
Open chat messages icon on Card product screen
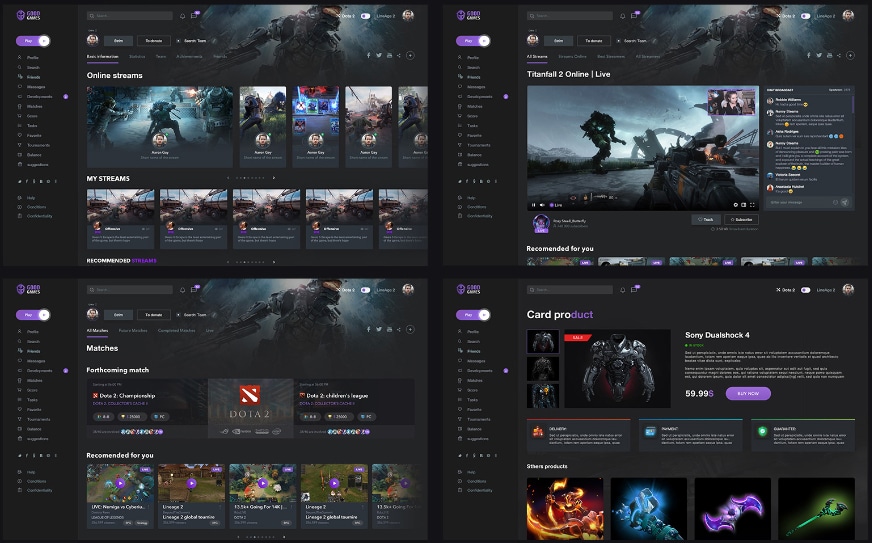tap(634, 289)
